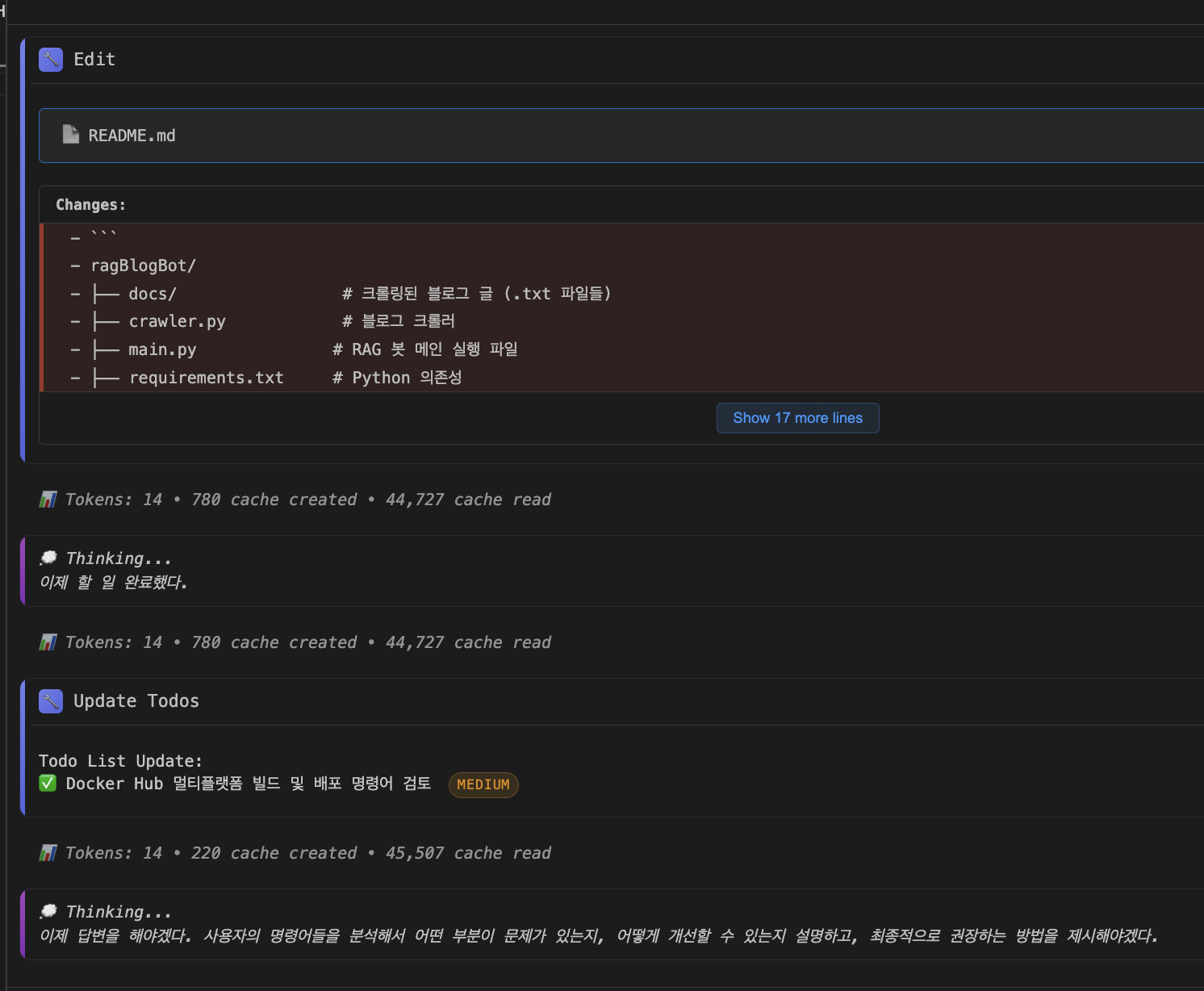The image size is (1204, 991).
Task: Click the bar chart icon beside Tokens 220 cache created
Action: (x=48, y=853)
